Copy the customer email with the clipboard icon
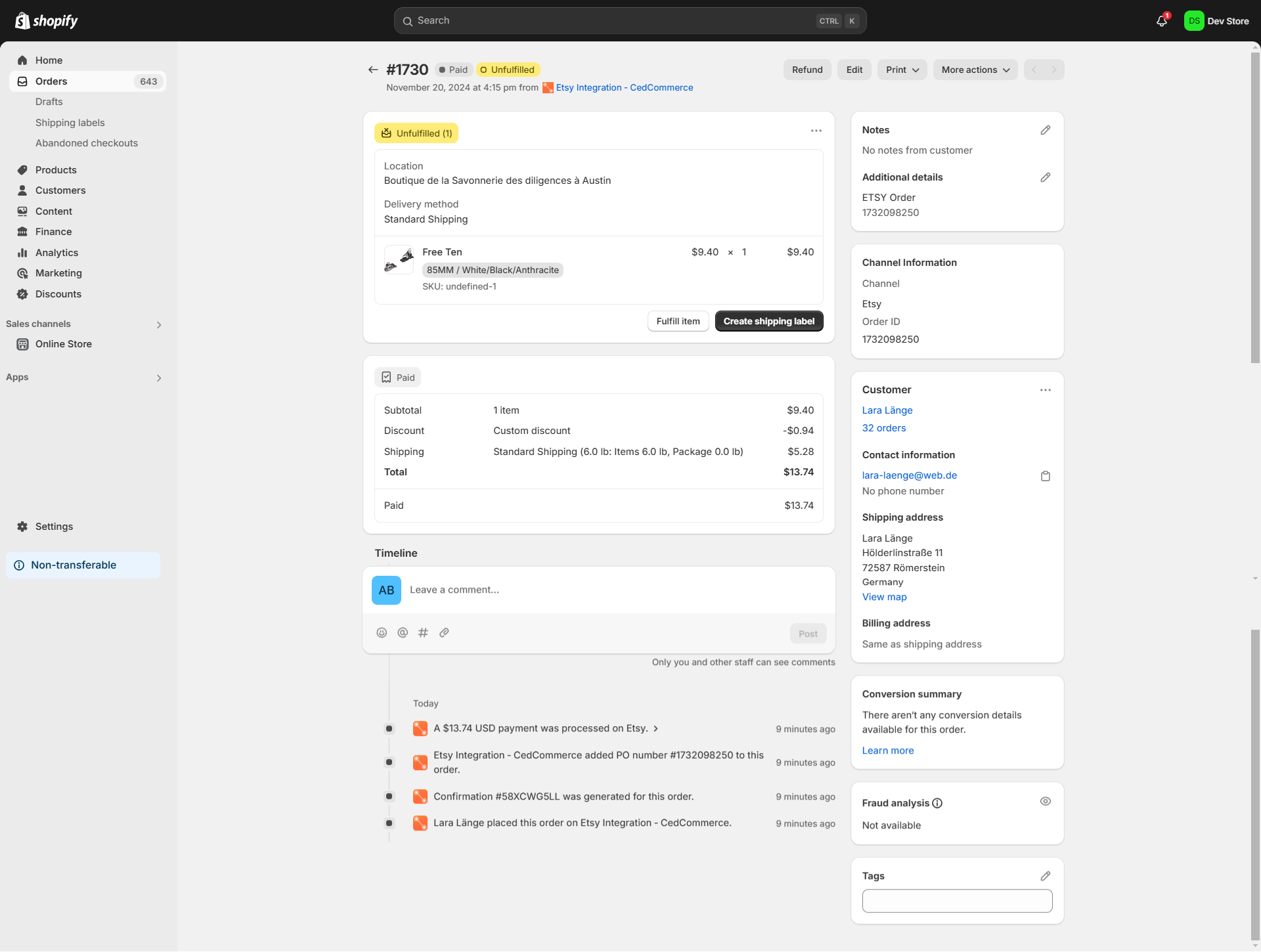The height and width of the screenshot is (952, 1261). [x=1046, y=476]
